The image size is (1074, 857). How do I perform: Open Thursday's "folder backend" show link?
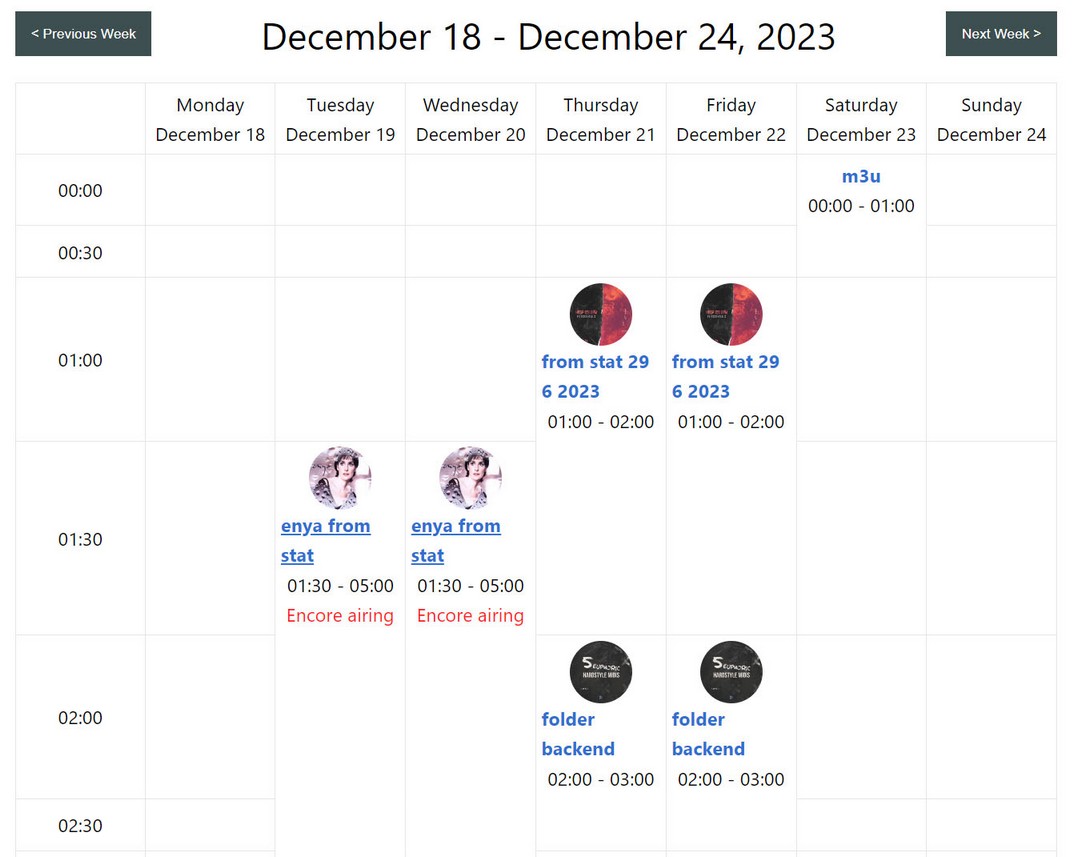(x=577, y=734)
